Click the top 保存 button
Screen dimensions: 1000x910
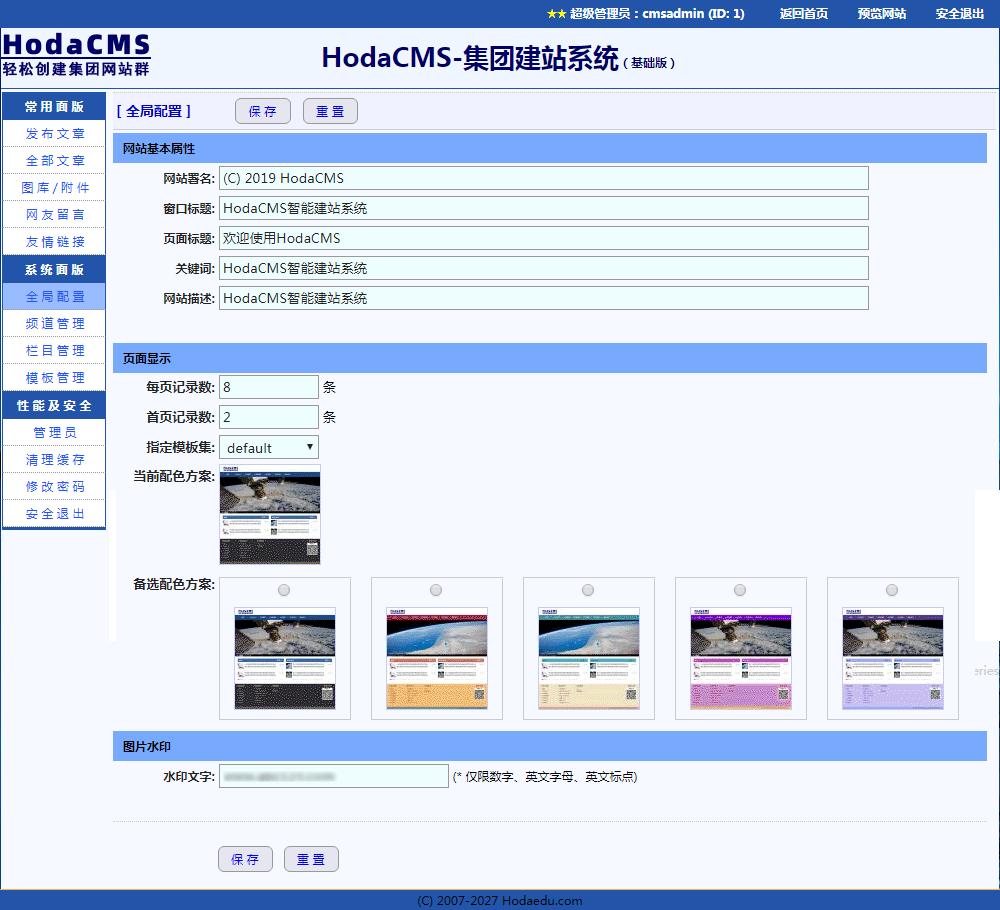click(263, 112)
